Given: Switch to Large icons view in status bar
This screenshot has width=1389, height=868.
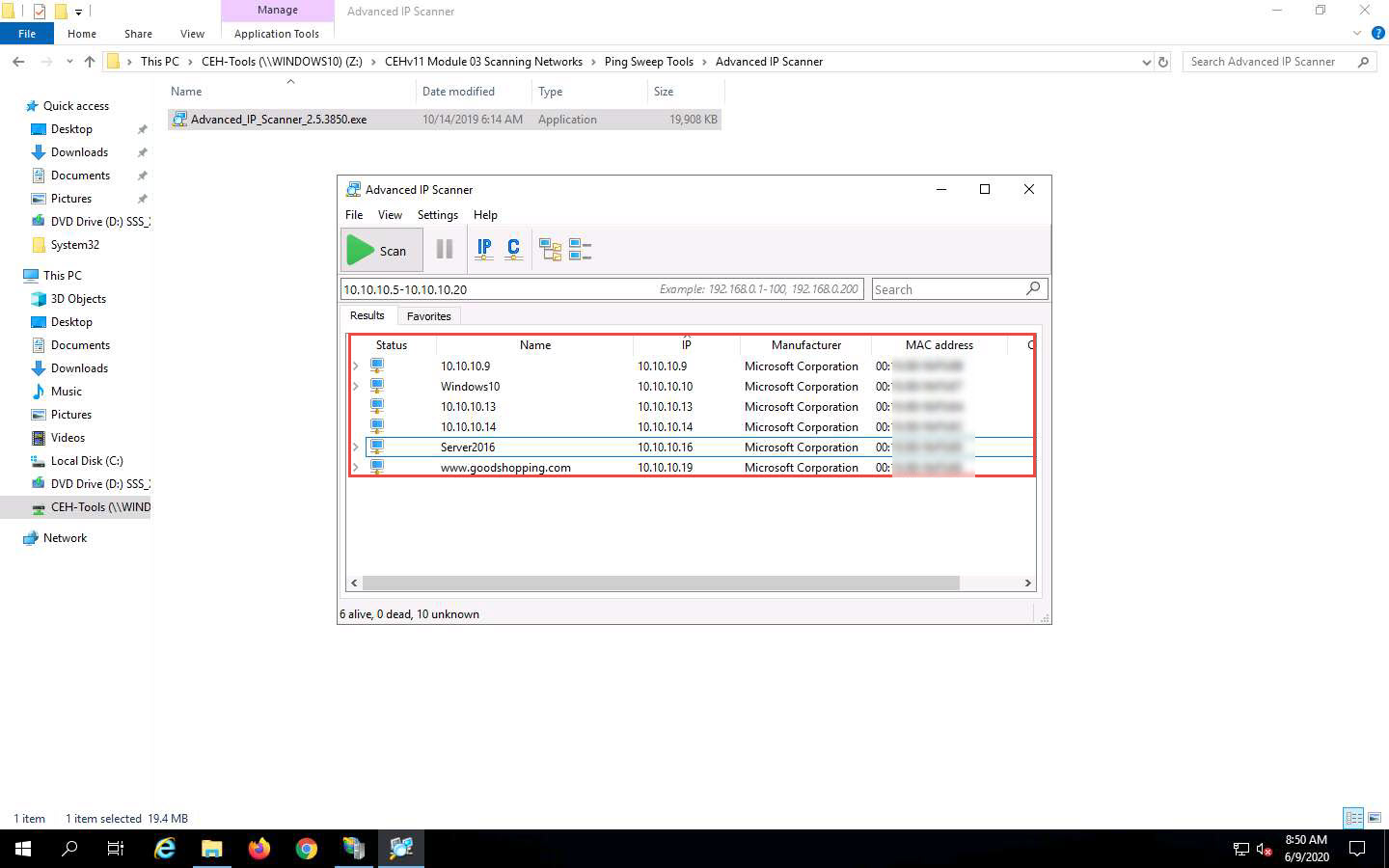Looking at the screenshot, I should click(x=1375, y=818).
